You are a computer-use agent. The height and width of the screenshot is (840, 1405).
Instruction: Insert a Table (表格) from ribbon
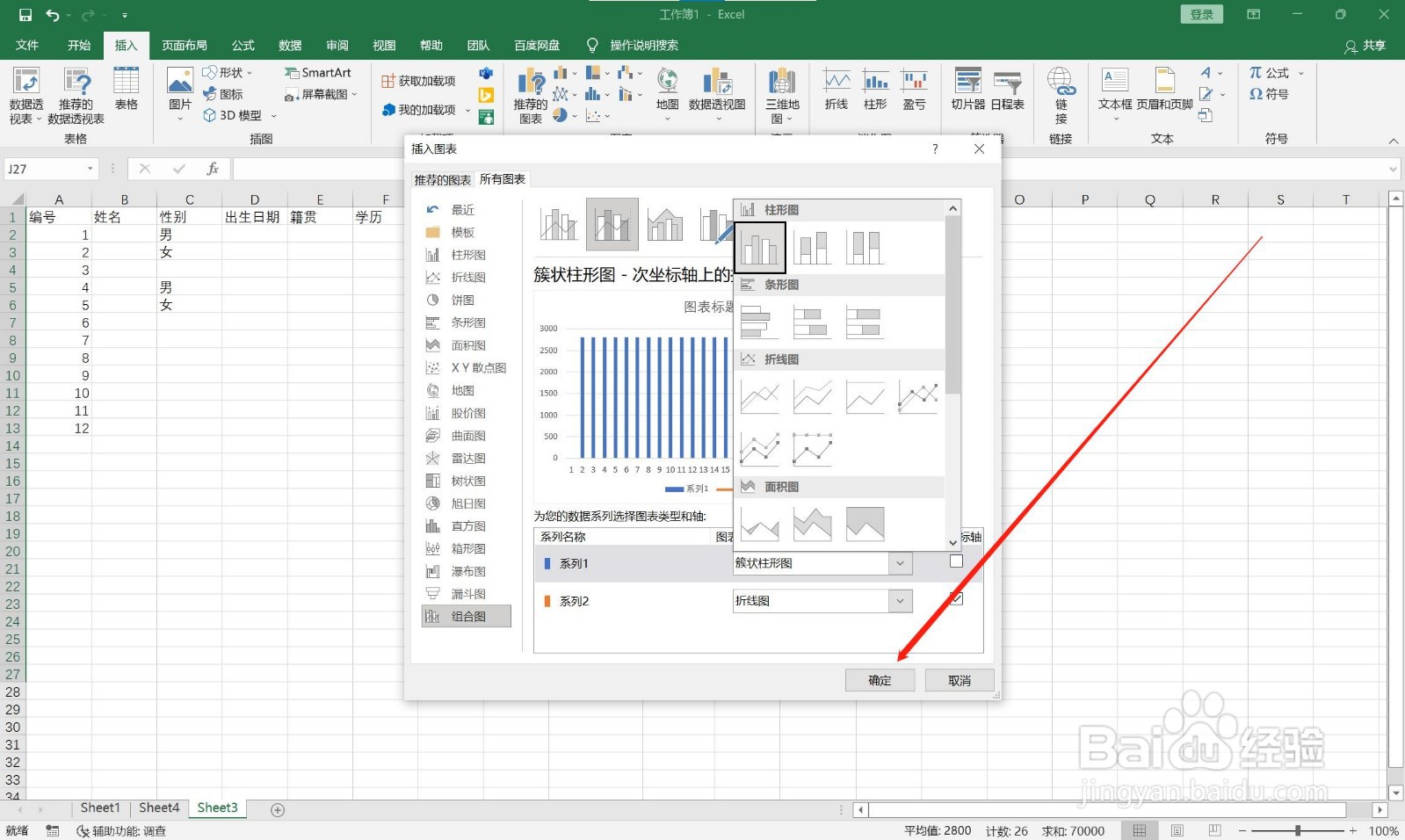127,89
